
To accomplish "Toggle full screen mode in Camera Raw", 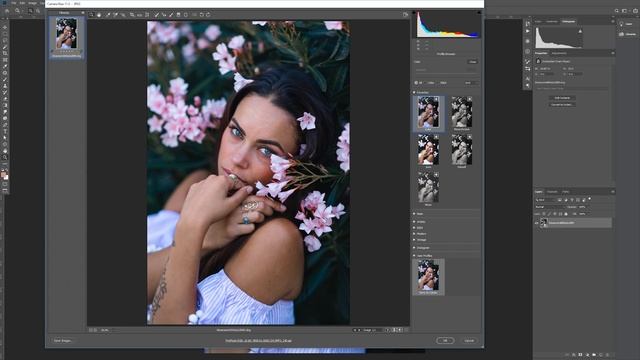I will click(405, 15).
